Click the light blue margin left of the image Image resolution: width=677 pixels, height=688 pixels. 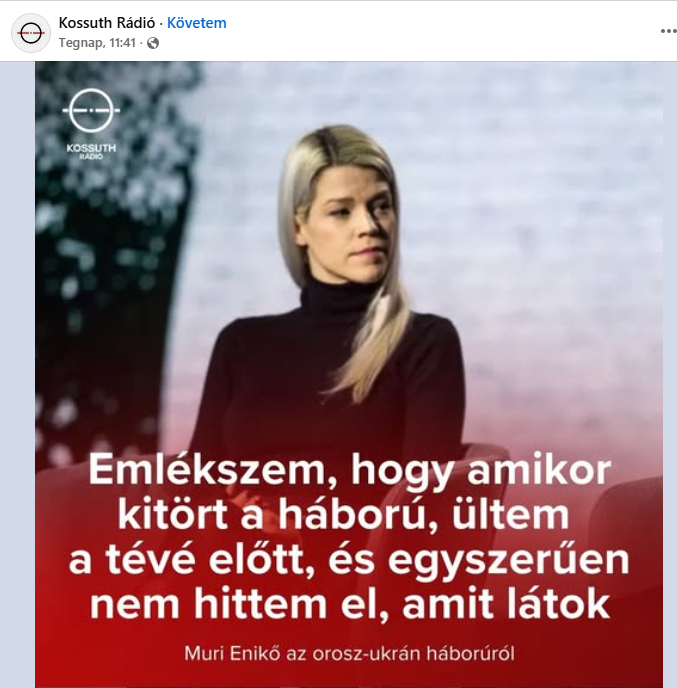point(18,373)
